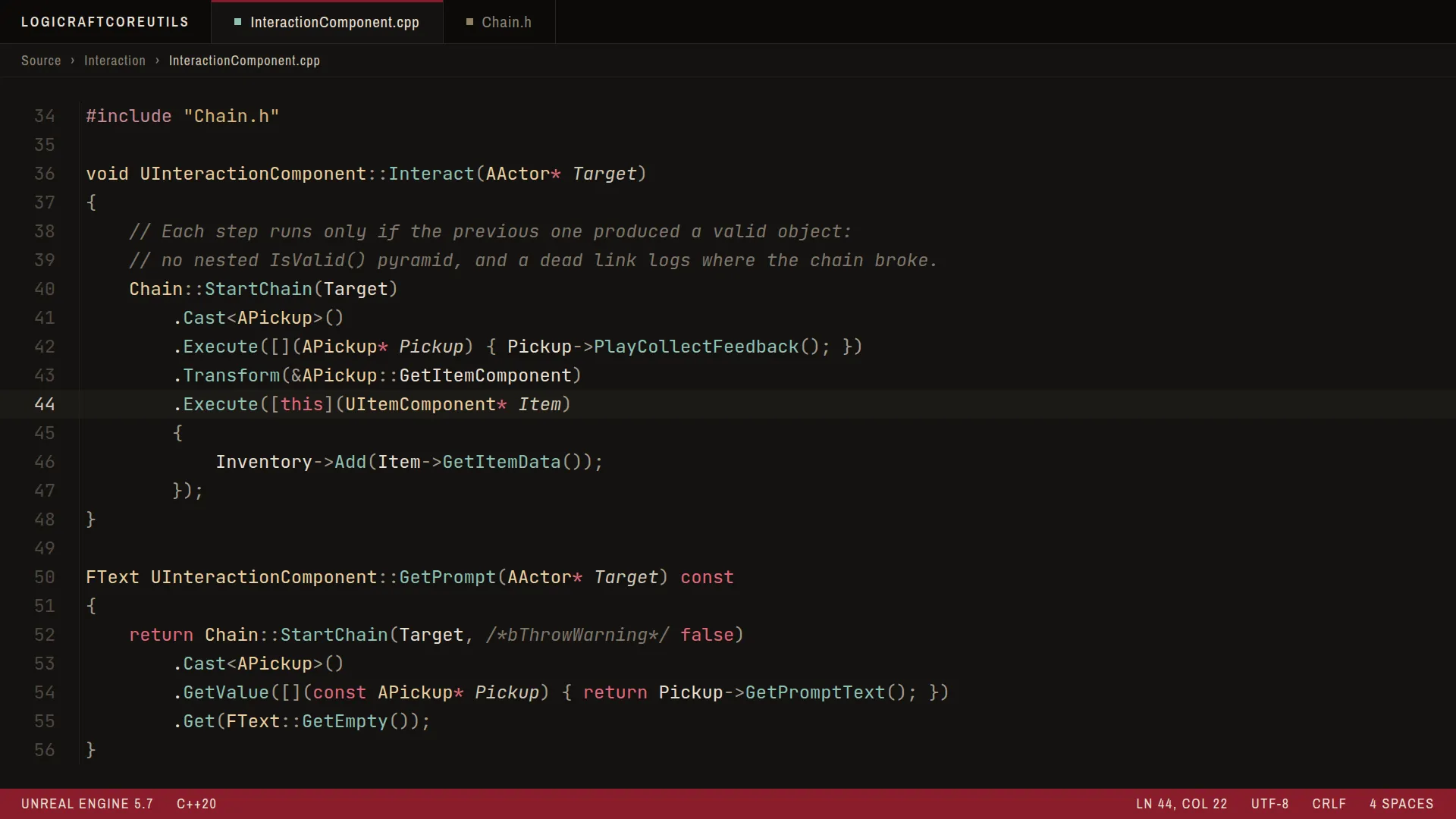
Task: Change CRLF line endings in status bar
Action: (x=1329, y=804)
